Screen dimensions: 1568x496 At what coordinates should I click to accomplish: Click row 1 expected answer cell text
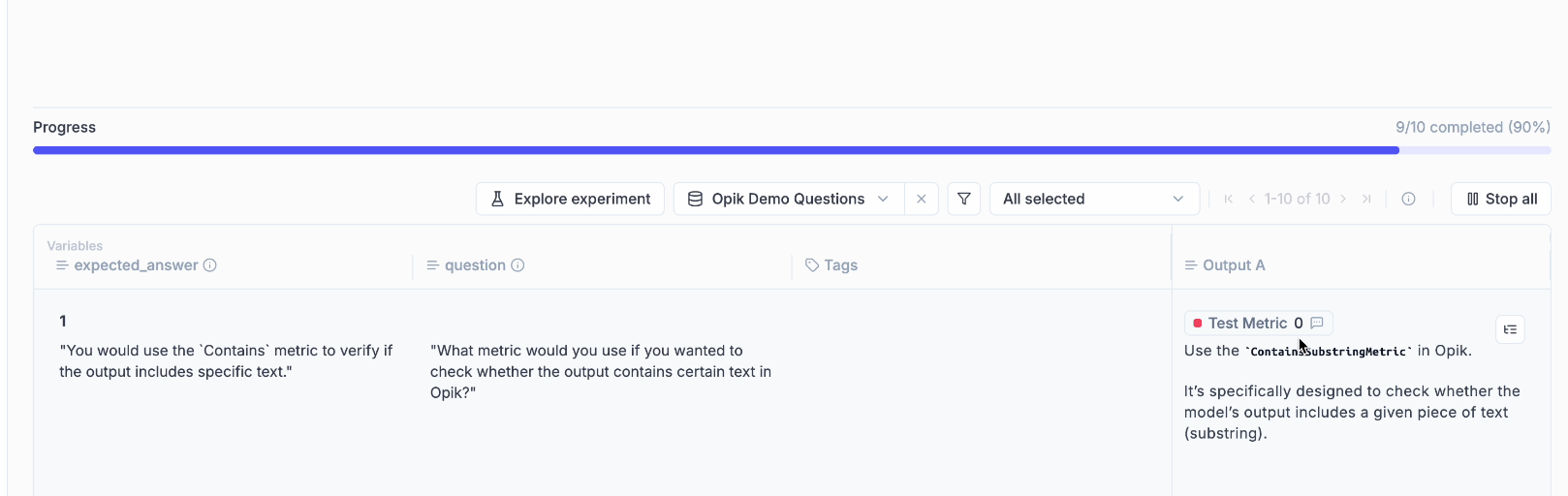pos(226,361)
